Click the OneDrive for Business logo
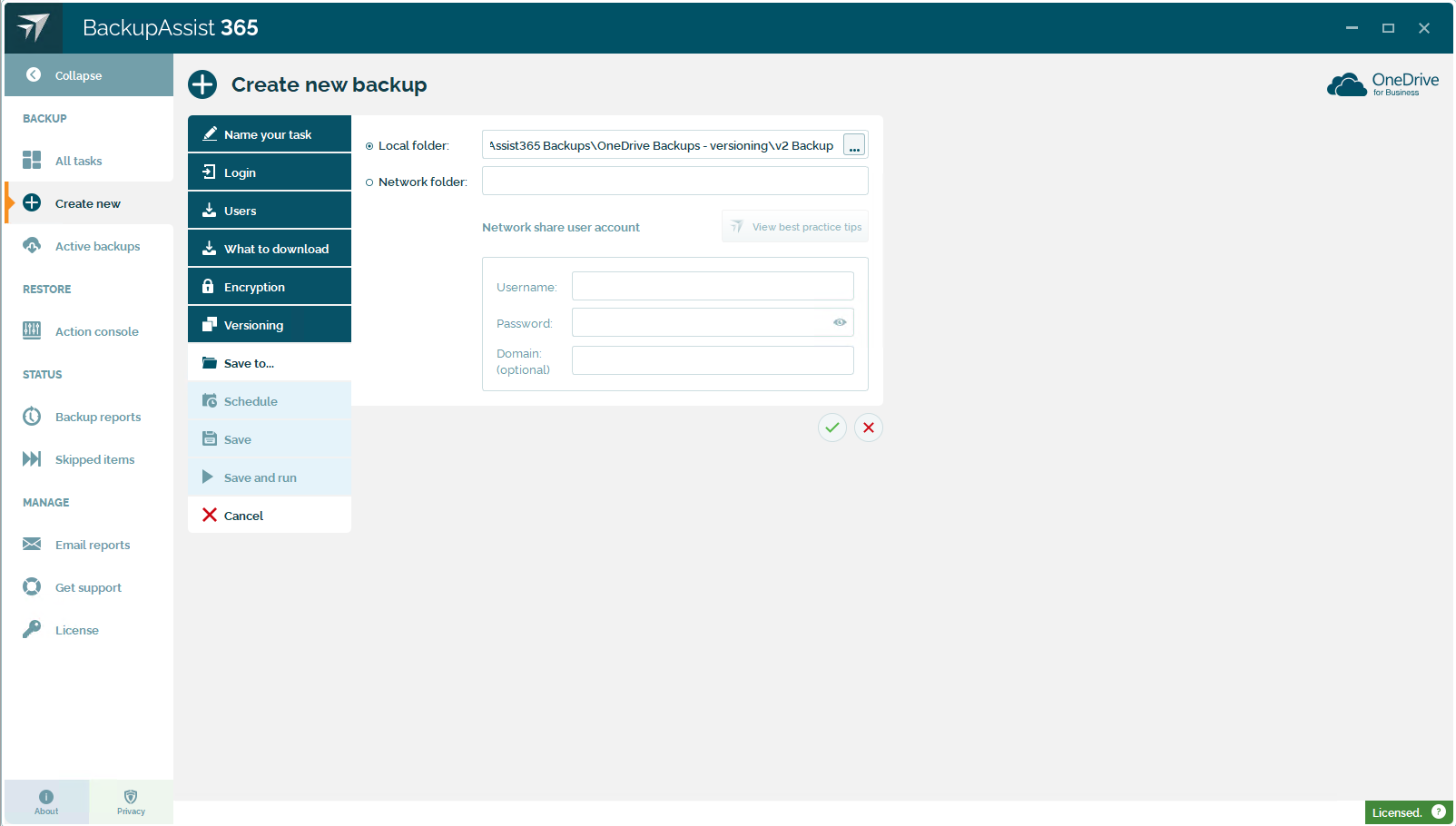Image resolution: width=1456 pixels, height=826 pixels. click(1382, 84)
